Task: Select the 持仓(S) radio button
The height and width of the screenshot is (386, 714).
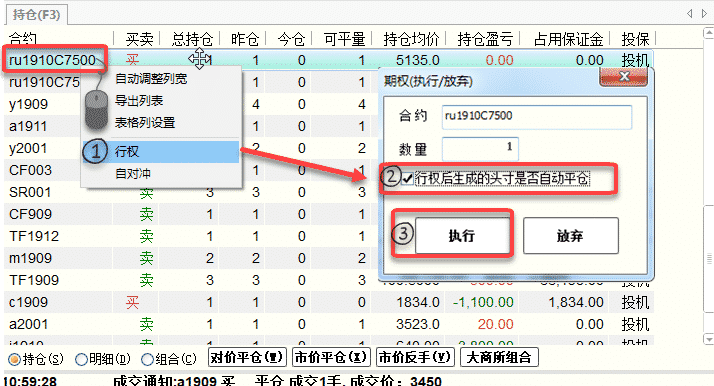Action: [x=15, y=359]
